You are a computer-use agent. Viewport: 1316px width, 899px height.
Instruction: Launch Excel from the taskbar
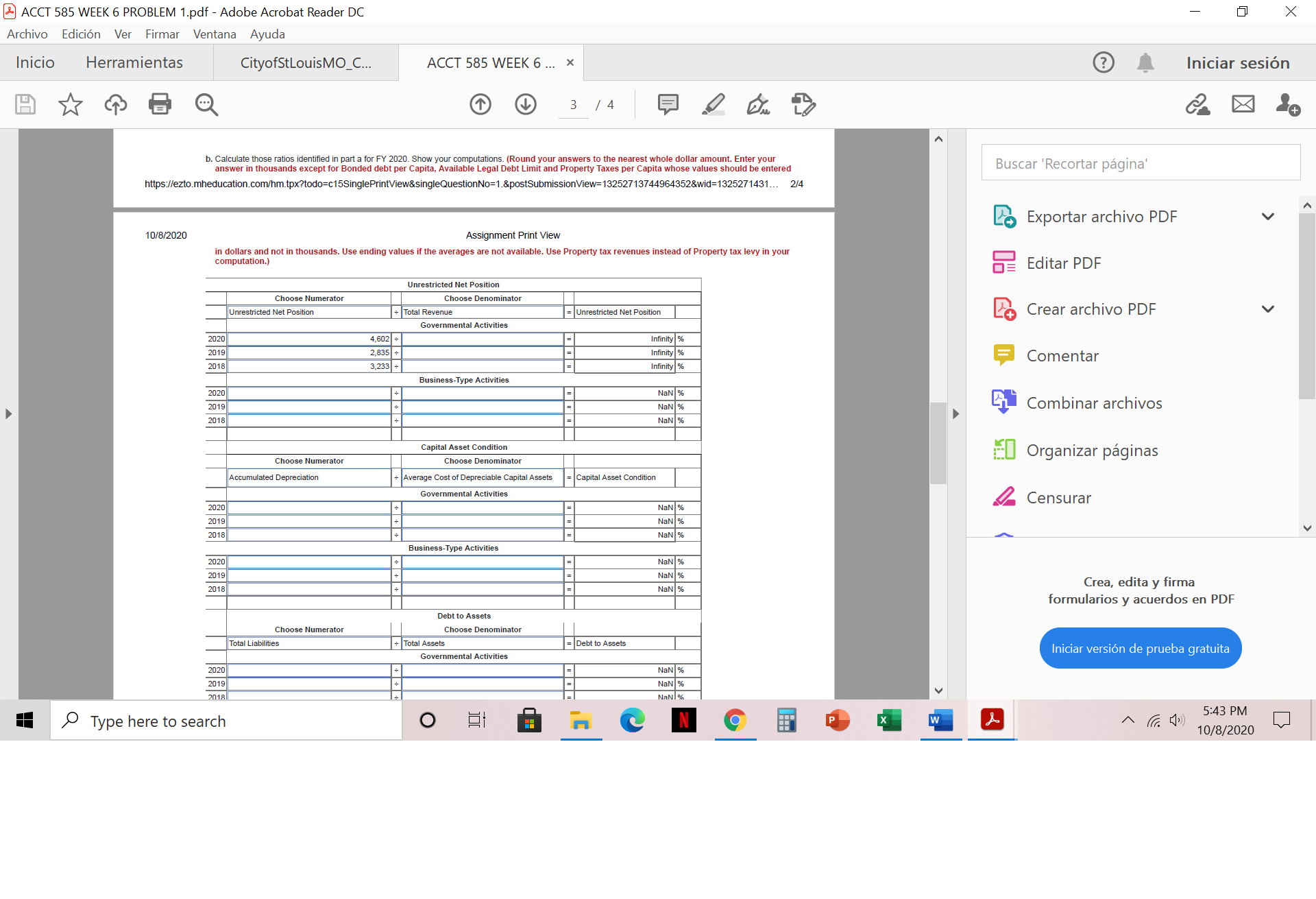(x=889, y=720)
